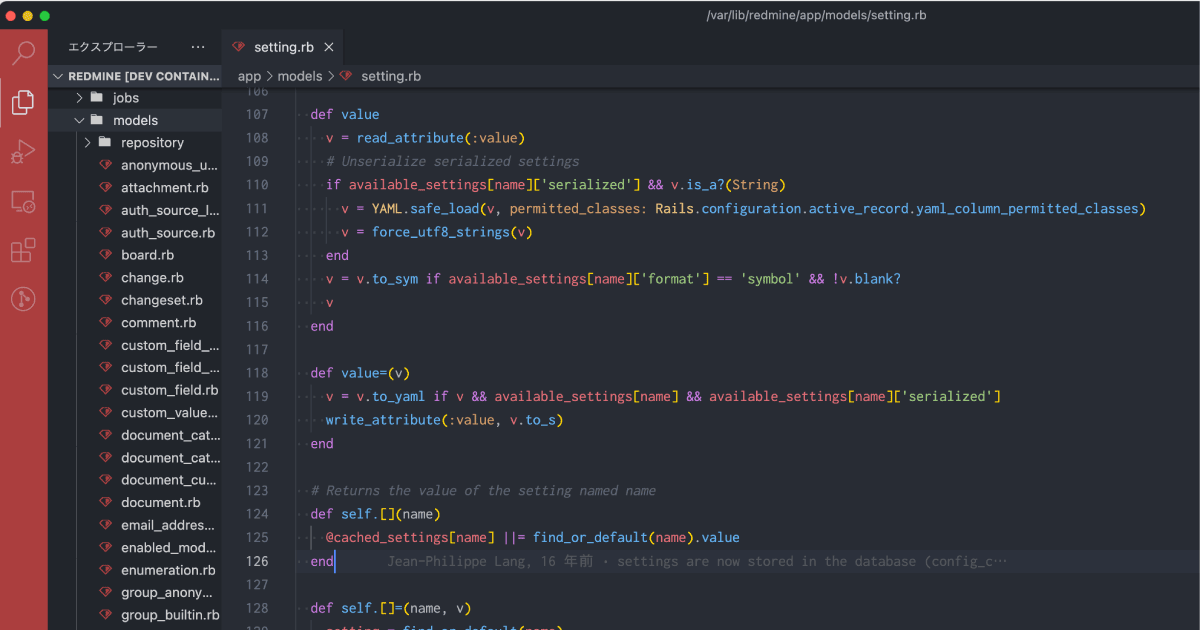This screenshot has height=630, width=1200.
Task: Open the Remote Explorer view
Action: (x=23, y=201)
